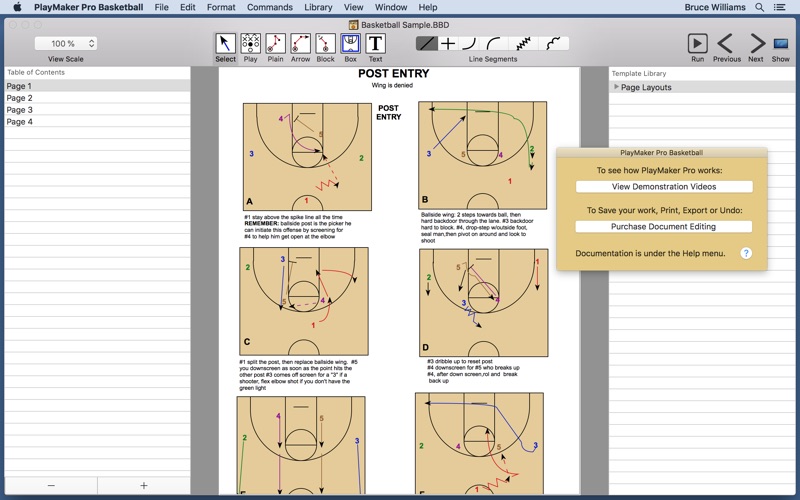Go to Previous page
Image resolution: width=800 pixels, height=500 pixels.
[x=726, y=44]
